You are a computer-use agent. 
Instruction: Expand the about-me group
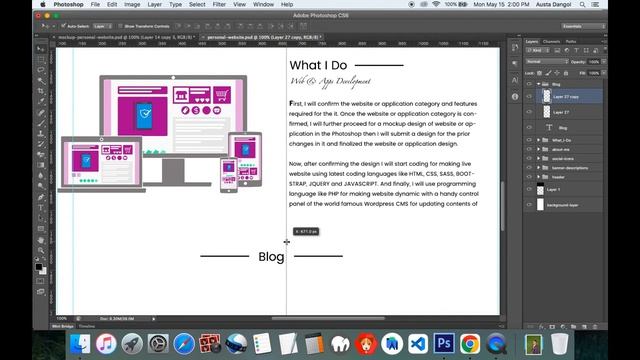(x=538, y=149)
